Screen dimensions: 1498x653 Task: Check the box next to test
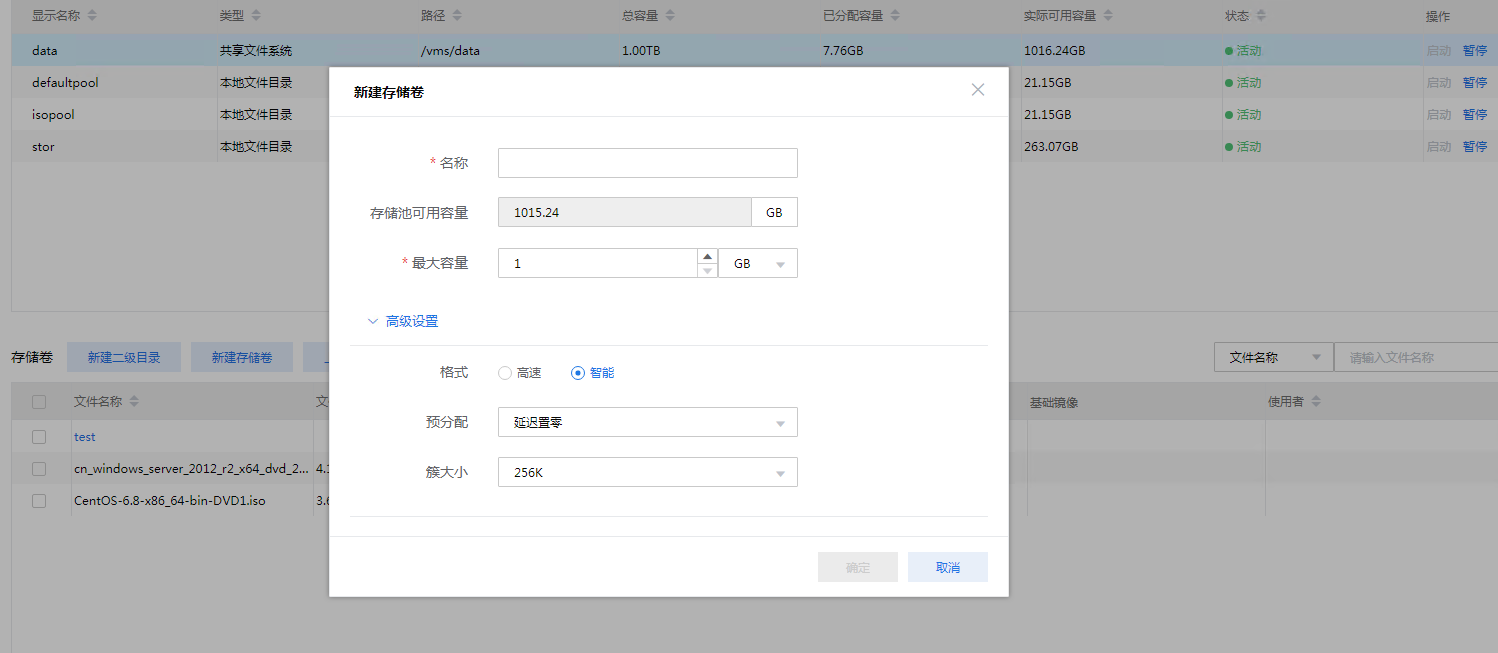point(39,437)
